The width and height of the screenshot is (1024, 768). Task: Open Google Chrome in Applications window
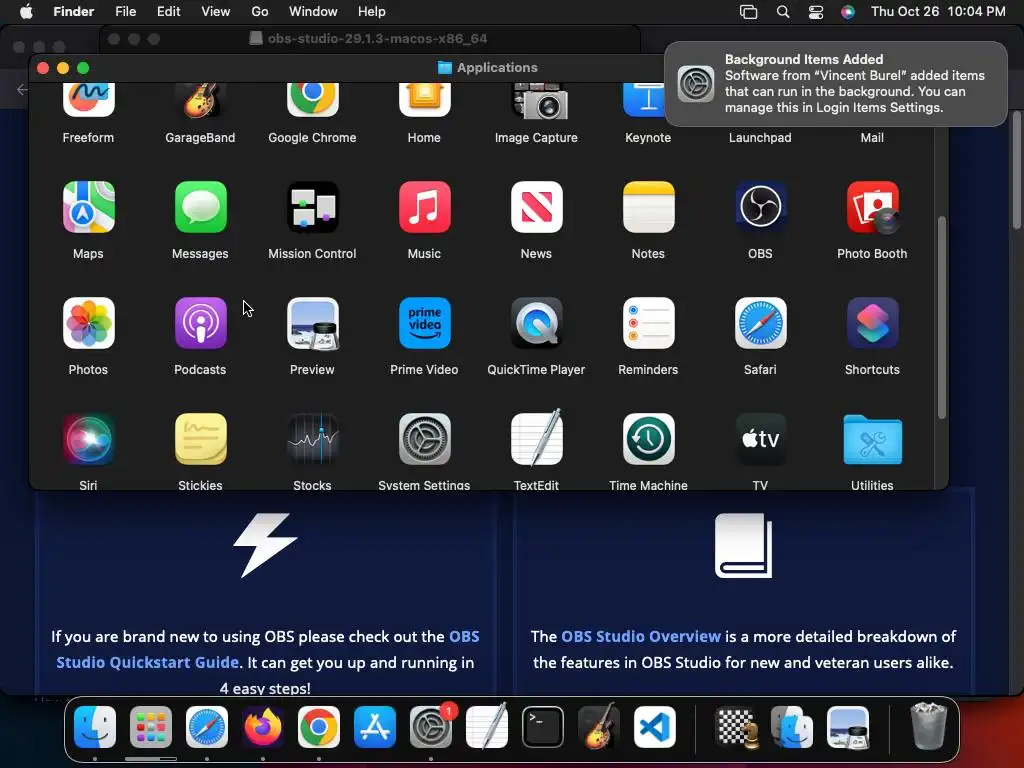pos(312,101)
